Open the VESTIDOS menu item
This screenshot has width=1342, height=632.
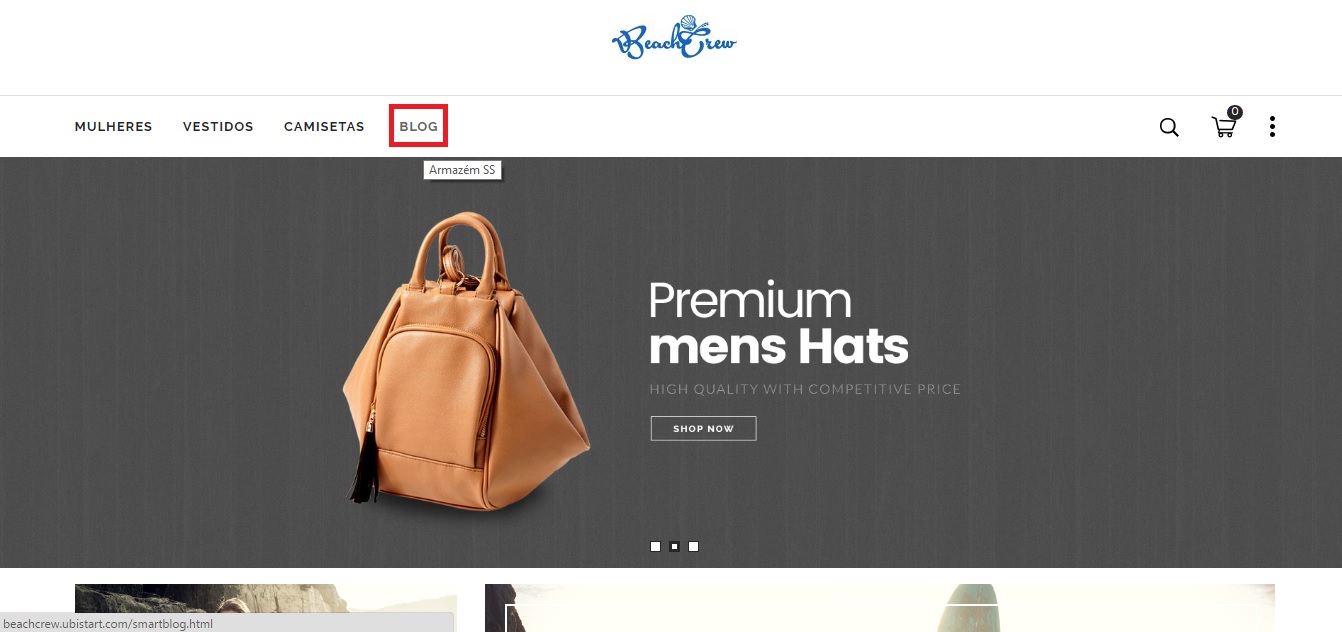(x=218, y=127)
